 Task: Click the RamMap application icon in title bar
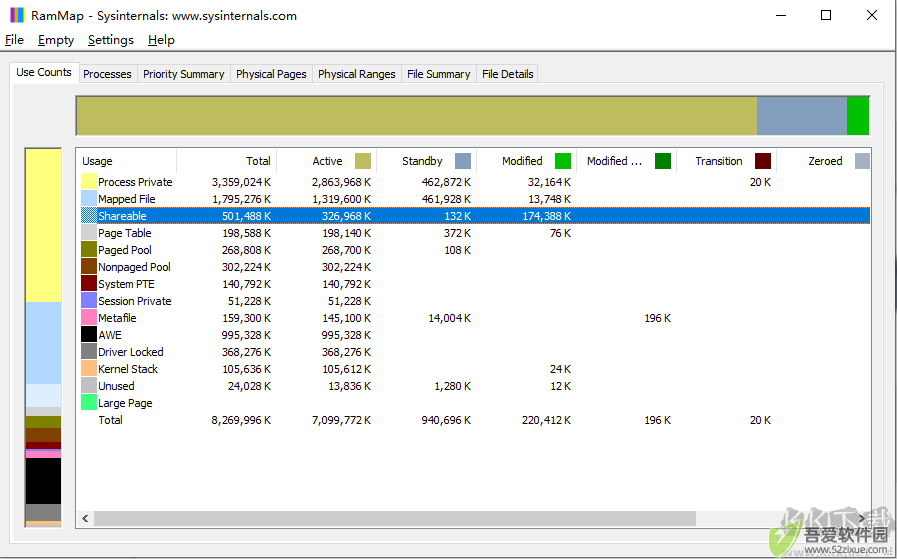point(17,15)
